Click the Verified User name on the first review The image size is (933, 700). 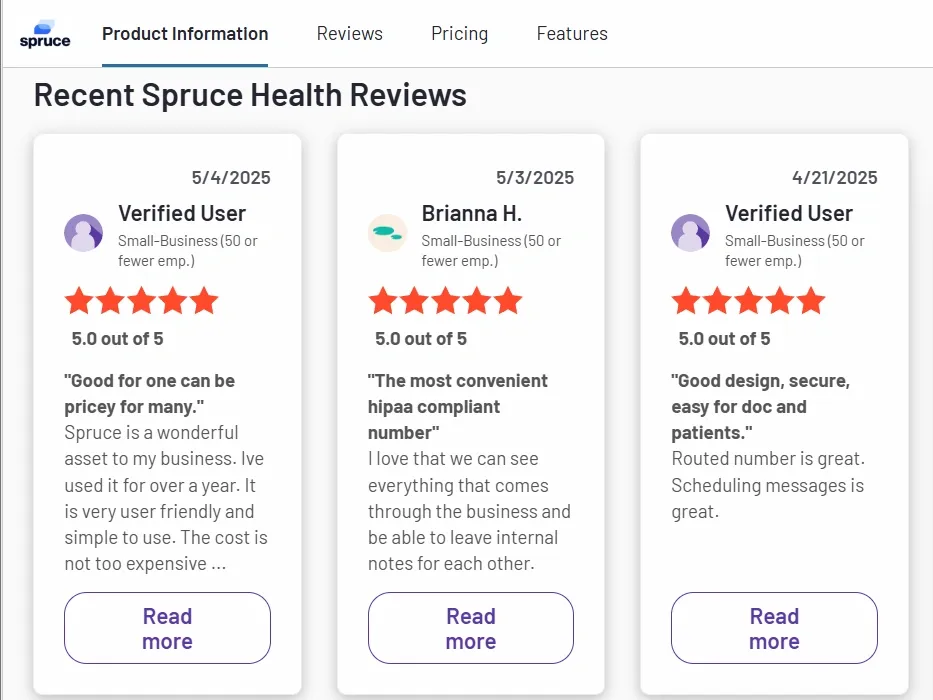coord(182,212)
